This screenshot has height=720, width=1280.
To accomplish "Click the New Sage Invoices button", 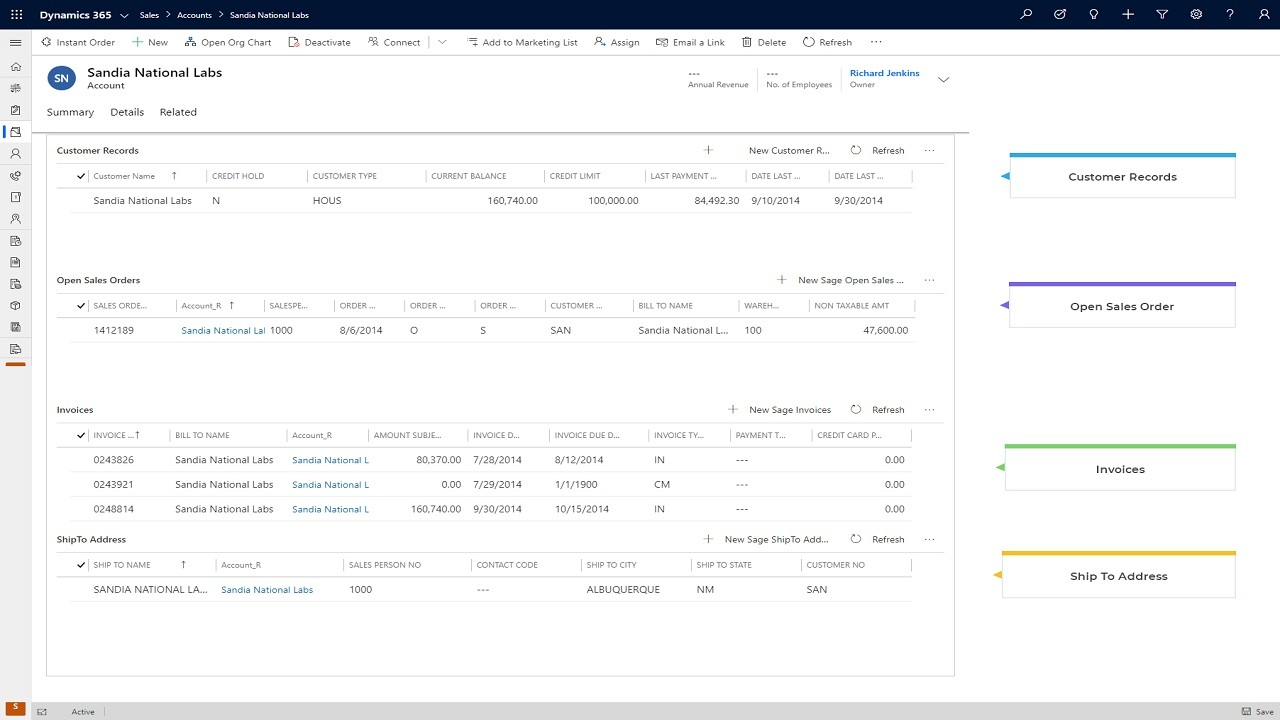I will (790, 409).
